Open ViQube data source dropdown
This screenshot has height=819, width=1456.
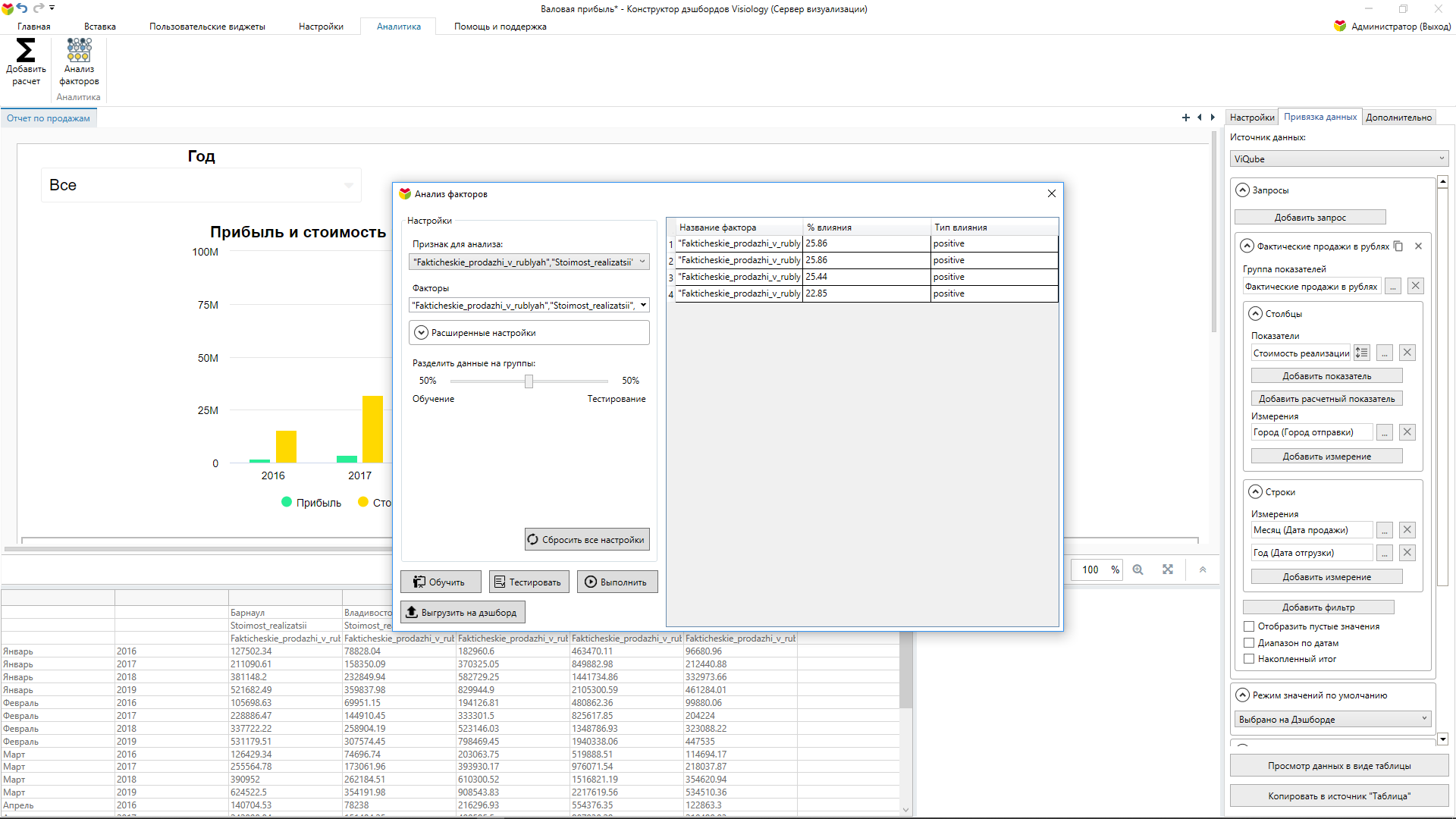[x=1338, y=159]
